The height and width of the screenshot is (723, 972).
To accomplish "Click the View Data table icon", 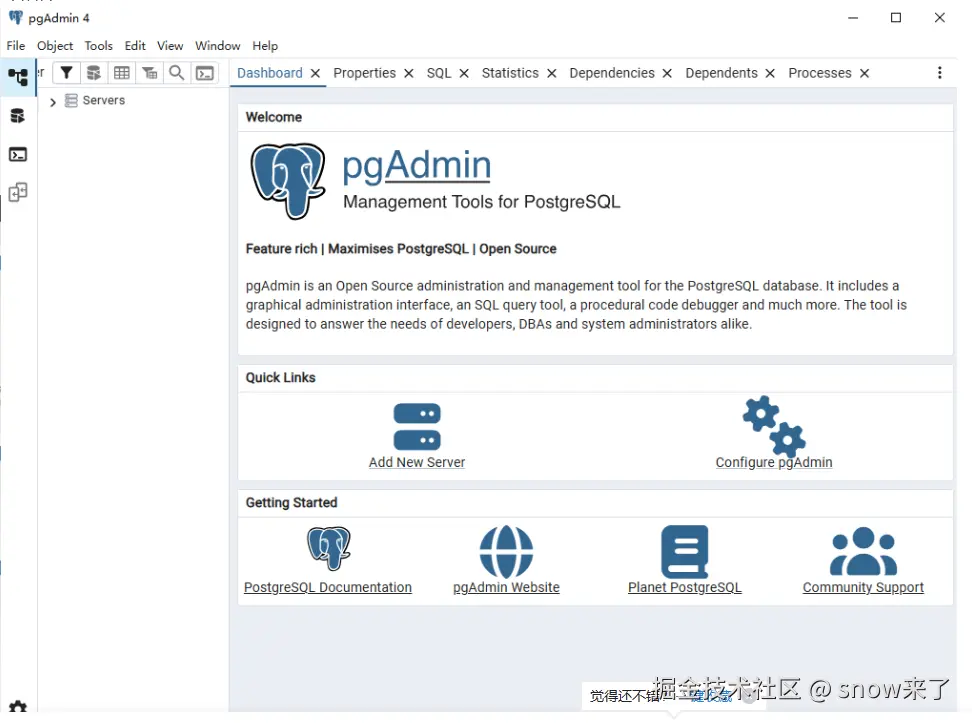I will pyautogui.click(x=122, y=73).
